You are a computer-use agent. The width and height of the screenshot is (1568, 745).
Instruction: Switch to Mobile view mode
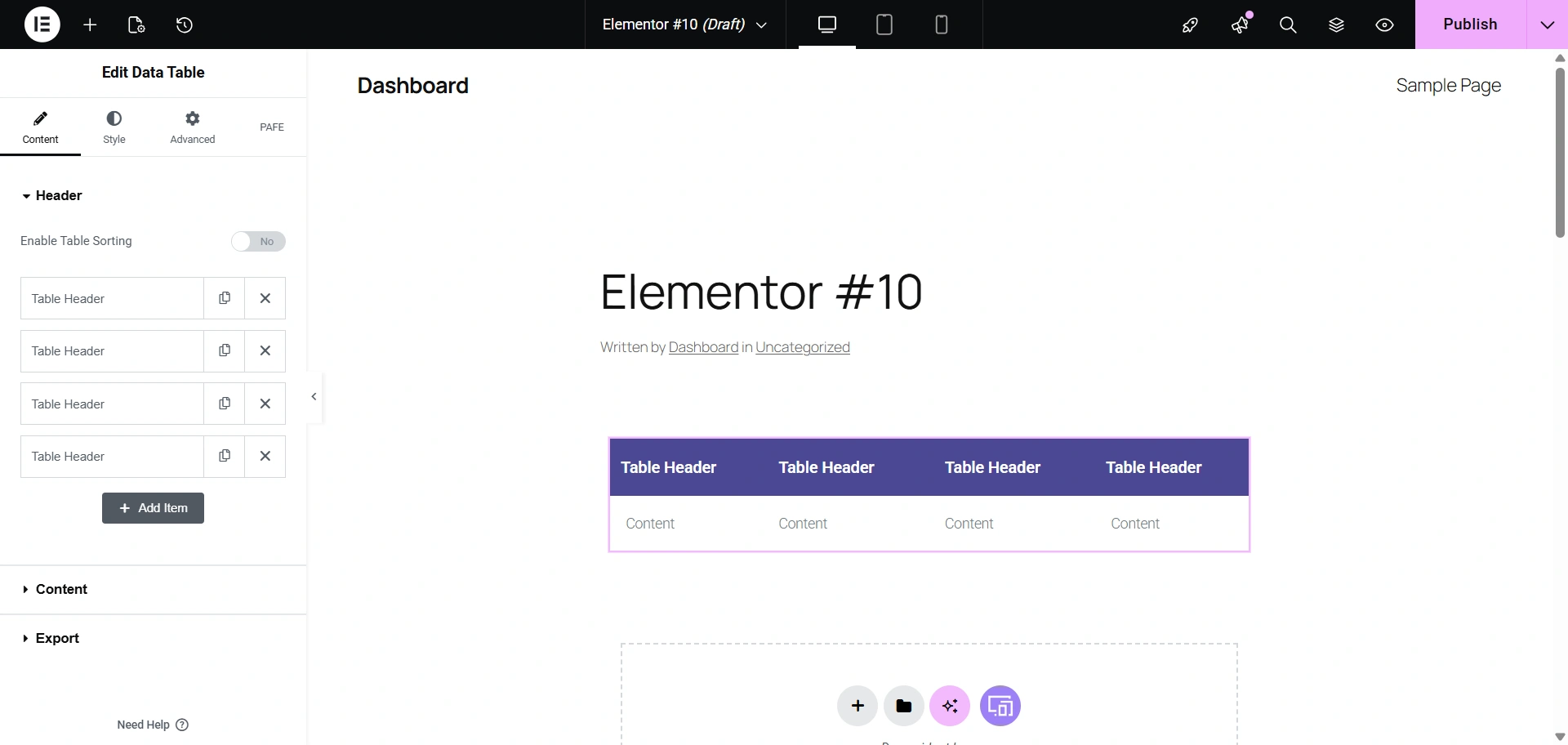942,25
